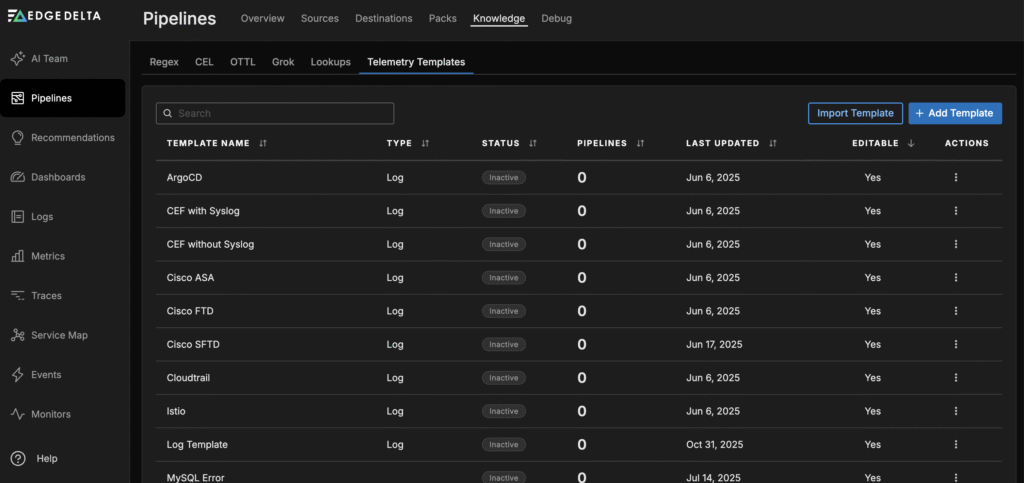Click the Import Template button
The image size is (1024, 483).
pos(855,114)
